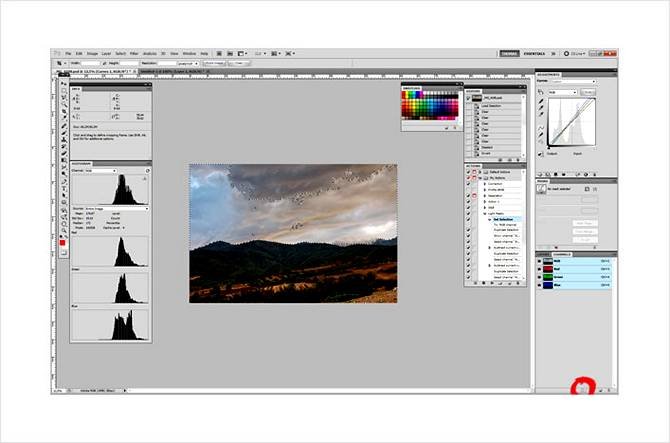Open the Filter menu

136,53
